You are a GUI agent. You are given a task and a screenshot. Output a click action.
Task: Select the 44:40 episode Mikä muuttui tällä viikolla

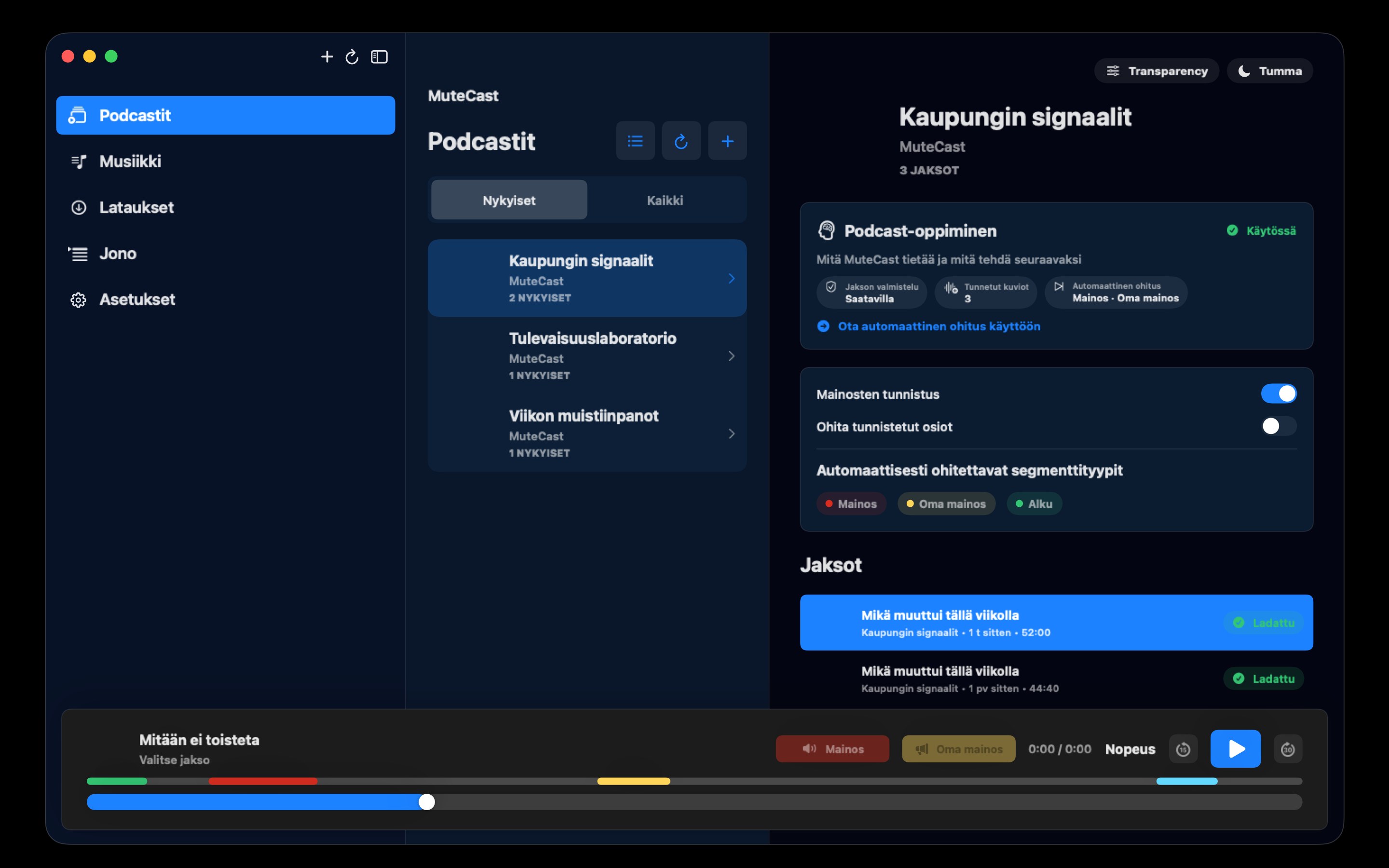[1056, 678]
